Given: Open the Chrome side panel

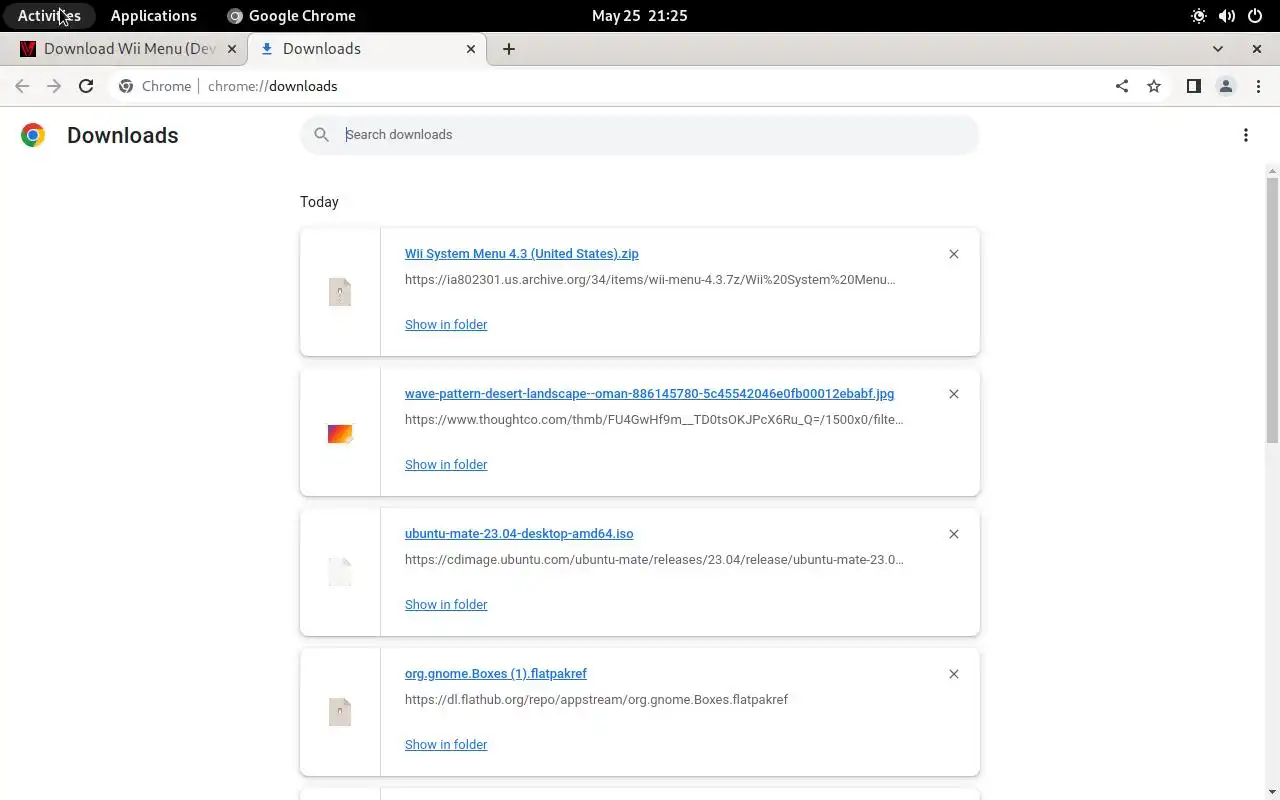Looking at the screenshot, I should [1193, 86].
